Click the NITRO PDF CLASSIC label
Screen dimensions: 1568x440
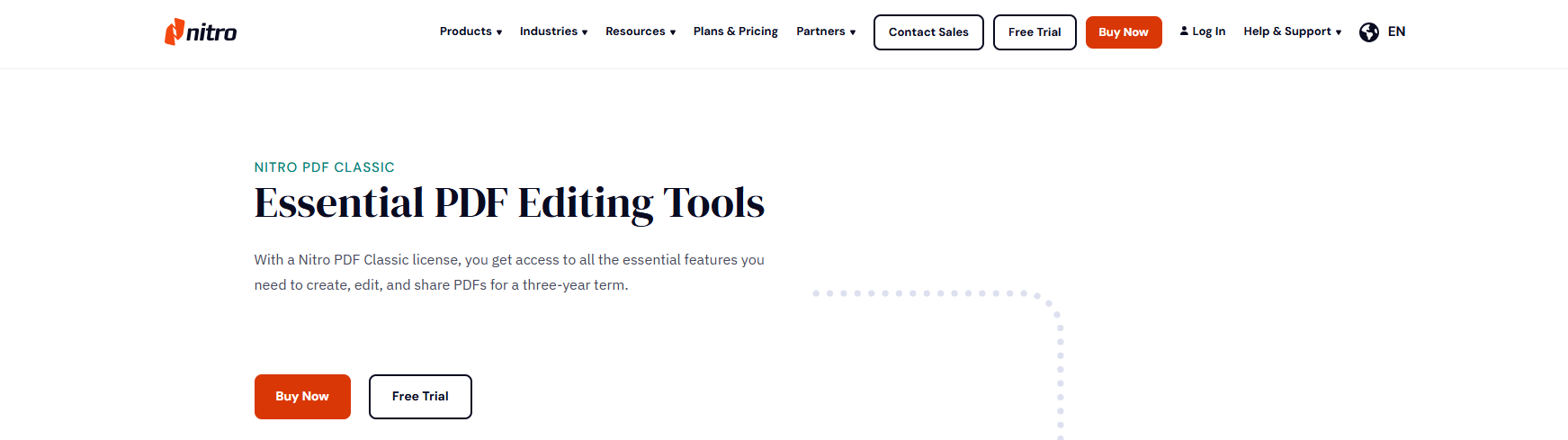pos(324,167)
